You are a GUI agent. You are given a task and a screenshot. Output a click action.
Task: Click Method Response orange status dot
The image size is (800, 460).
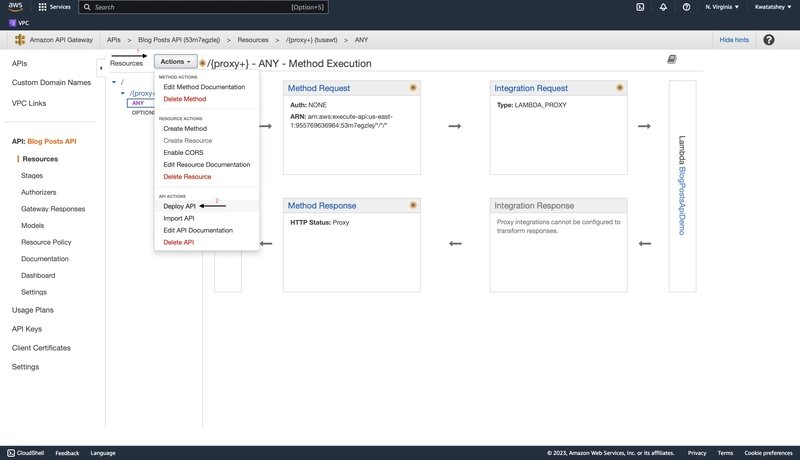[x=413, y=205]
